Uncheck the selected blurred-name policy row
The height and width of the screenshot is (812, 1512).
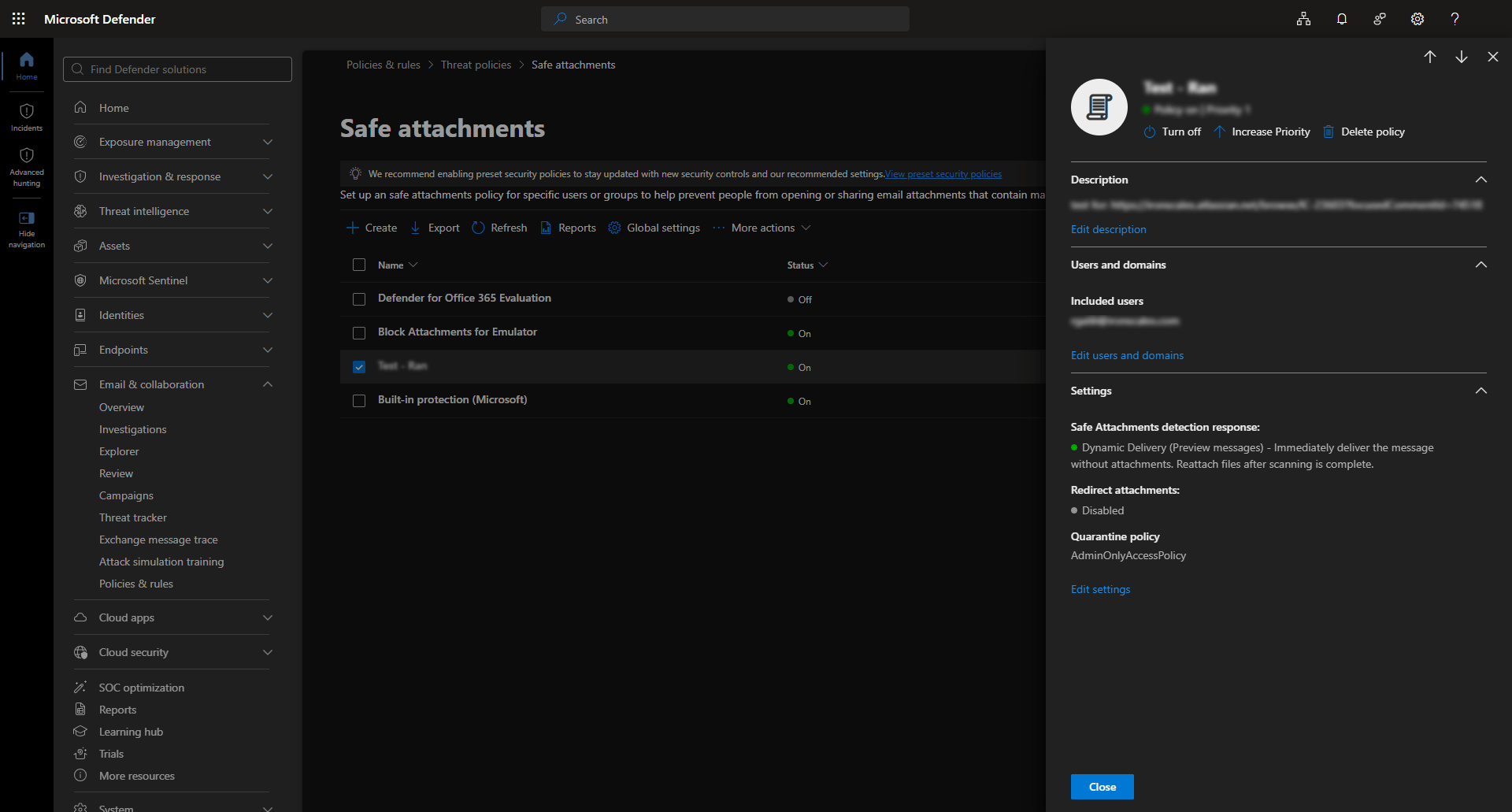(359, 367)
